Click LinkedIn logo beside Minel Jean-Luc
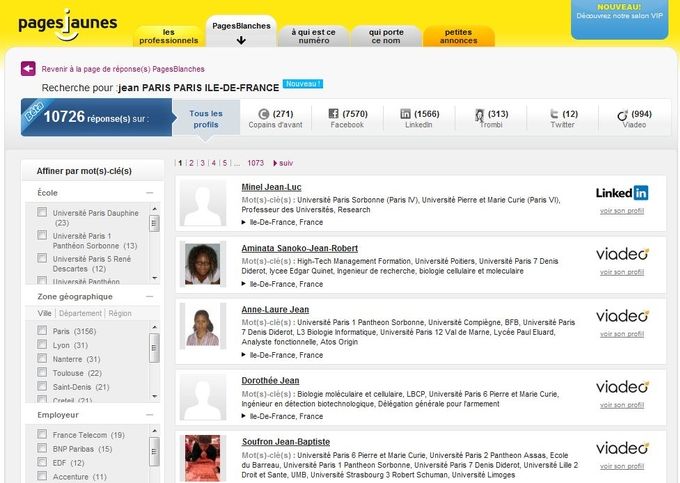Viewport: 680px width, 483px height. [x=622, y=193]
